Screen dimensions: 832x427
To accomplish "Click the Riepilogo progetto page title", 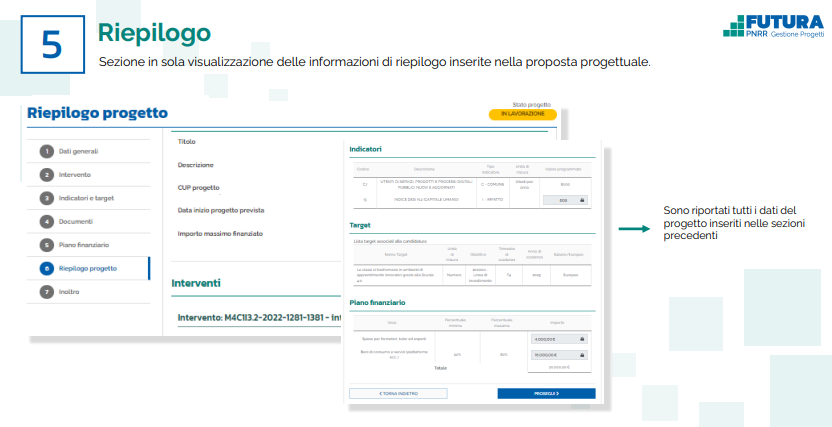I will click(x=98, y=113).
